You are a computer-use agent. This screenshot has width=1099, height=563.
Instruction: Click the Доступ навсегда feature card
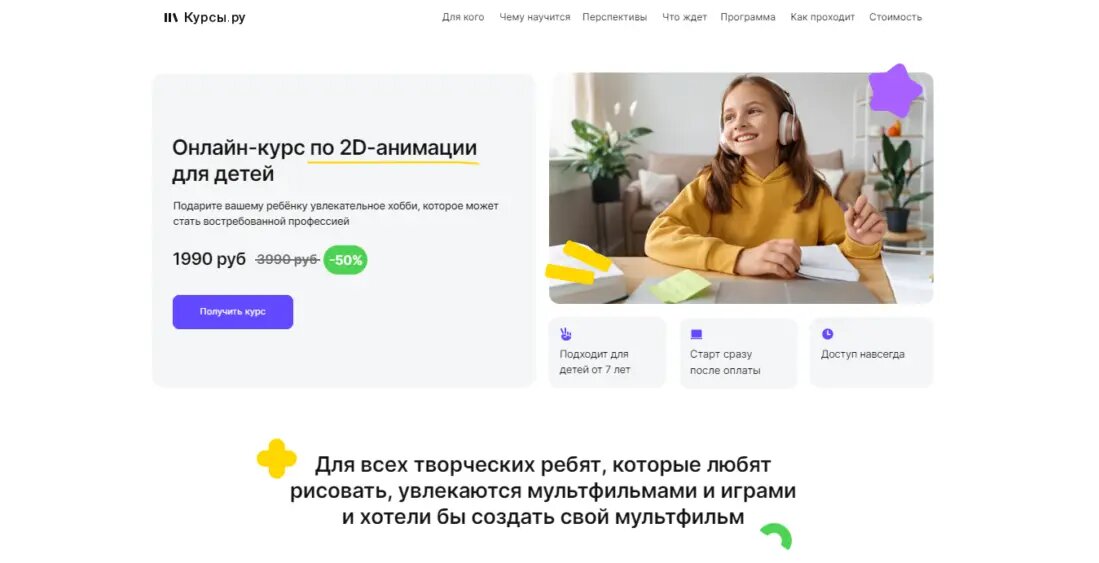(x=871, y=352)
